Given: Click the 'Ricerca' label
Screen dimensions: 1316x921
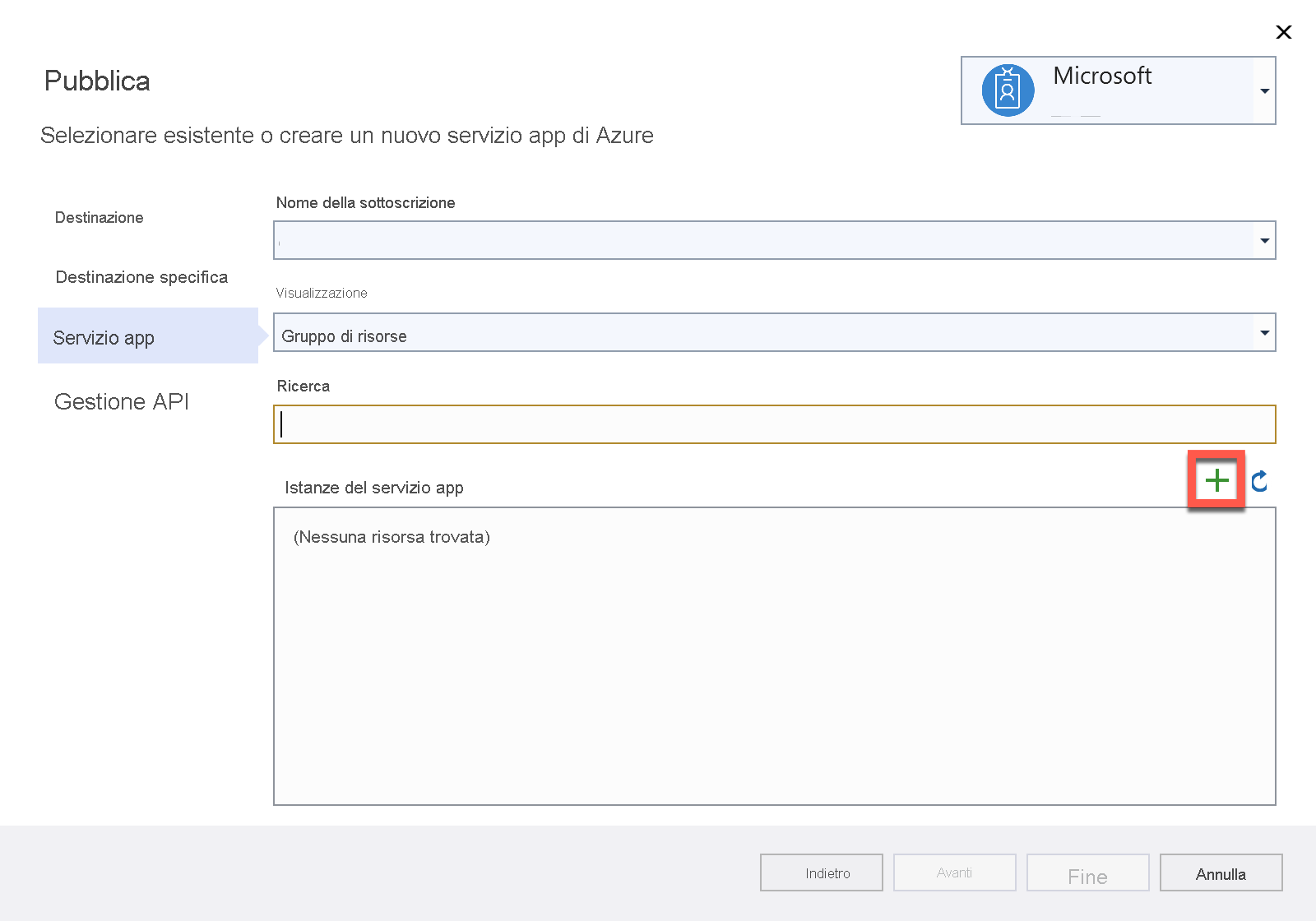Looking at the screenshot, I should tap(304, 386).
